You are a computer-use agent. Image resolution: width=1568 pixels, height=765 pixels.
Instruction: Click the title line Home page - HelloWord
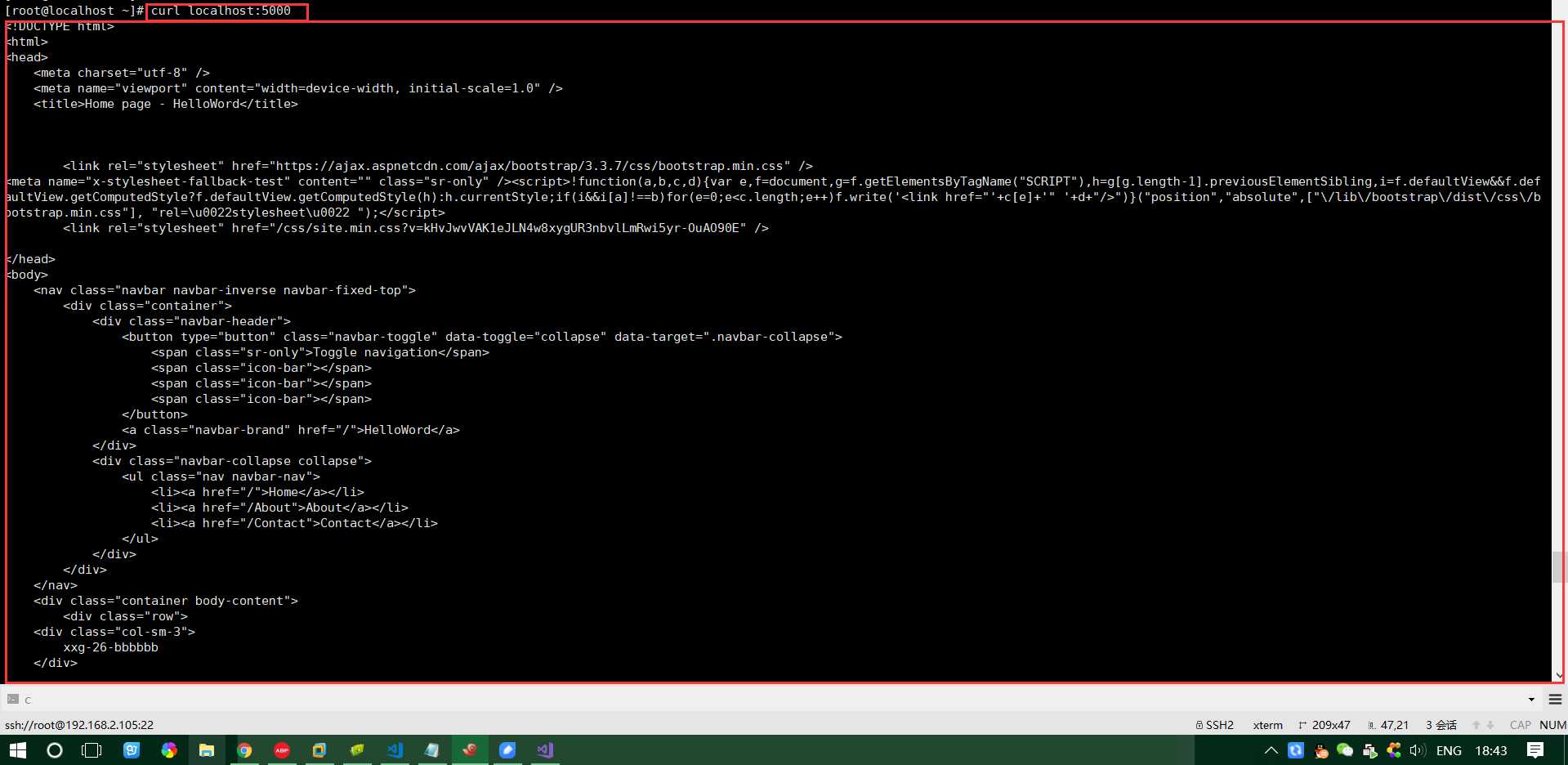point(166,104)
